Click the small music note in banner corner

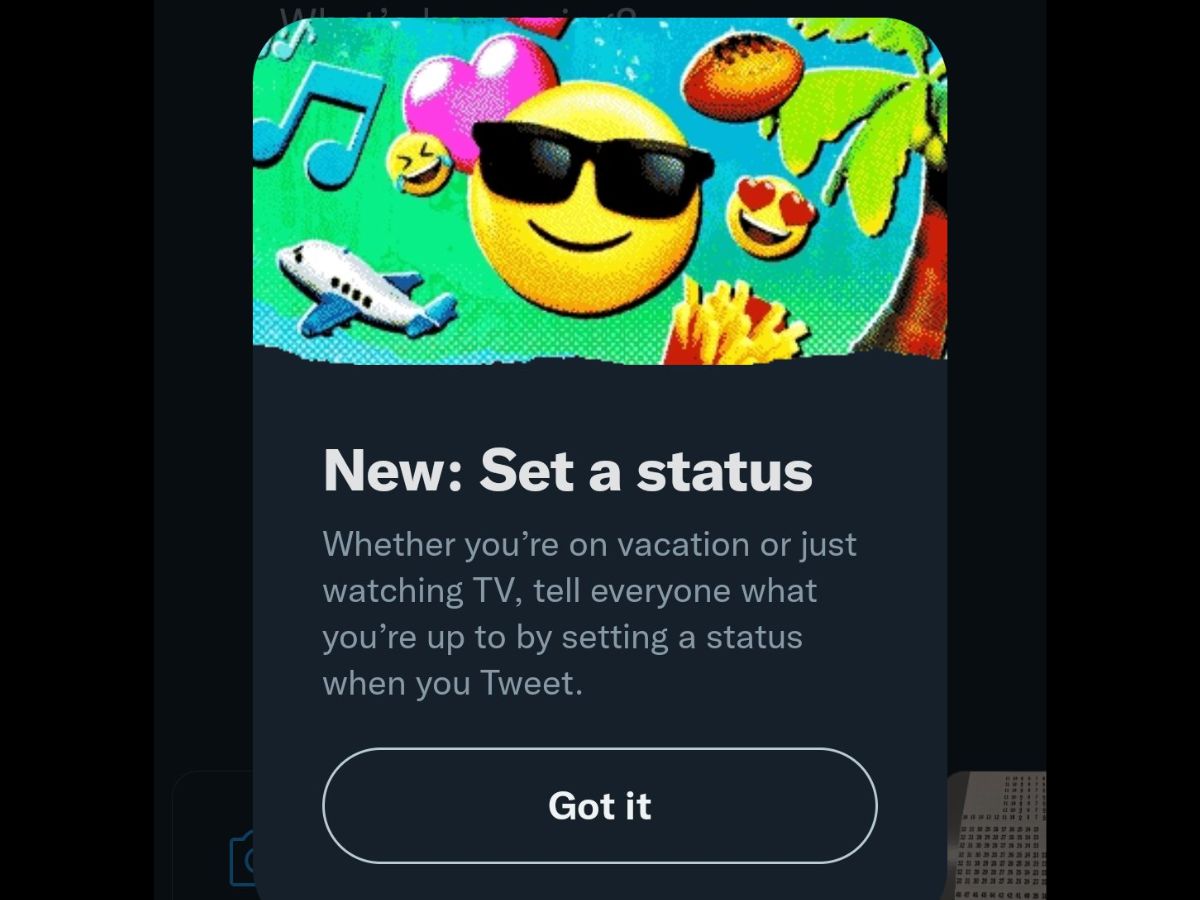pos(290,40)
